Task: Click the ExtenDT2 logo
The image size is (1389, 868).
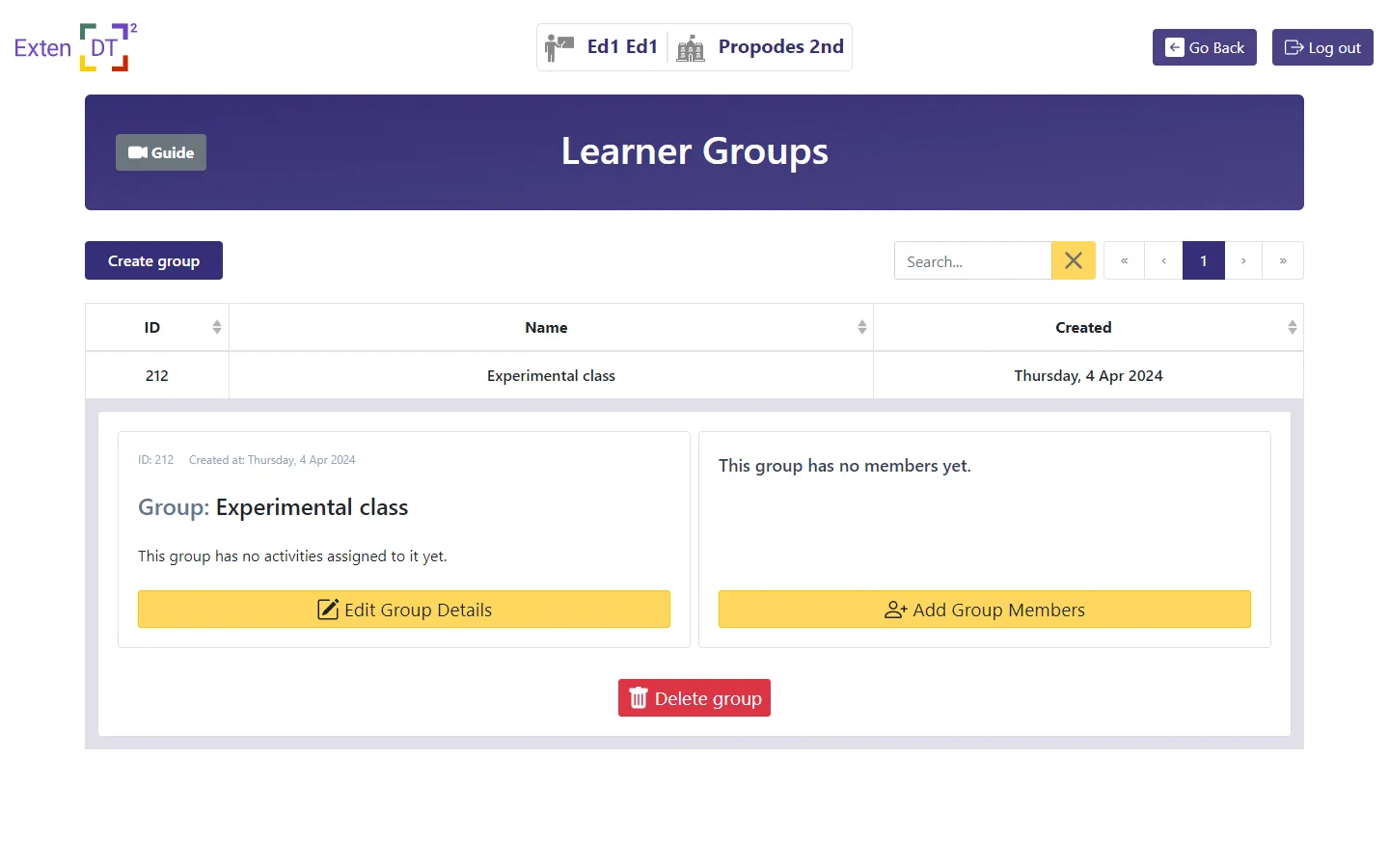Action: [x=75, y=44]
